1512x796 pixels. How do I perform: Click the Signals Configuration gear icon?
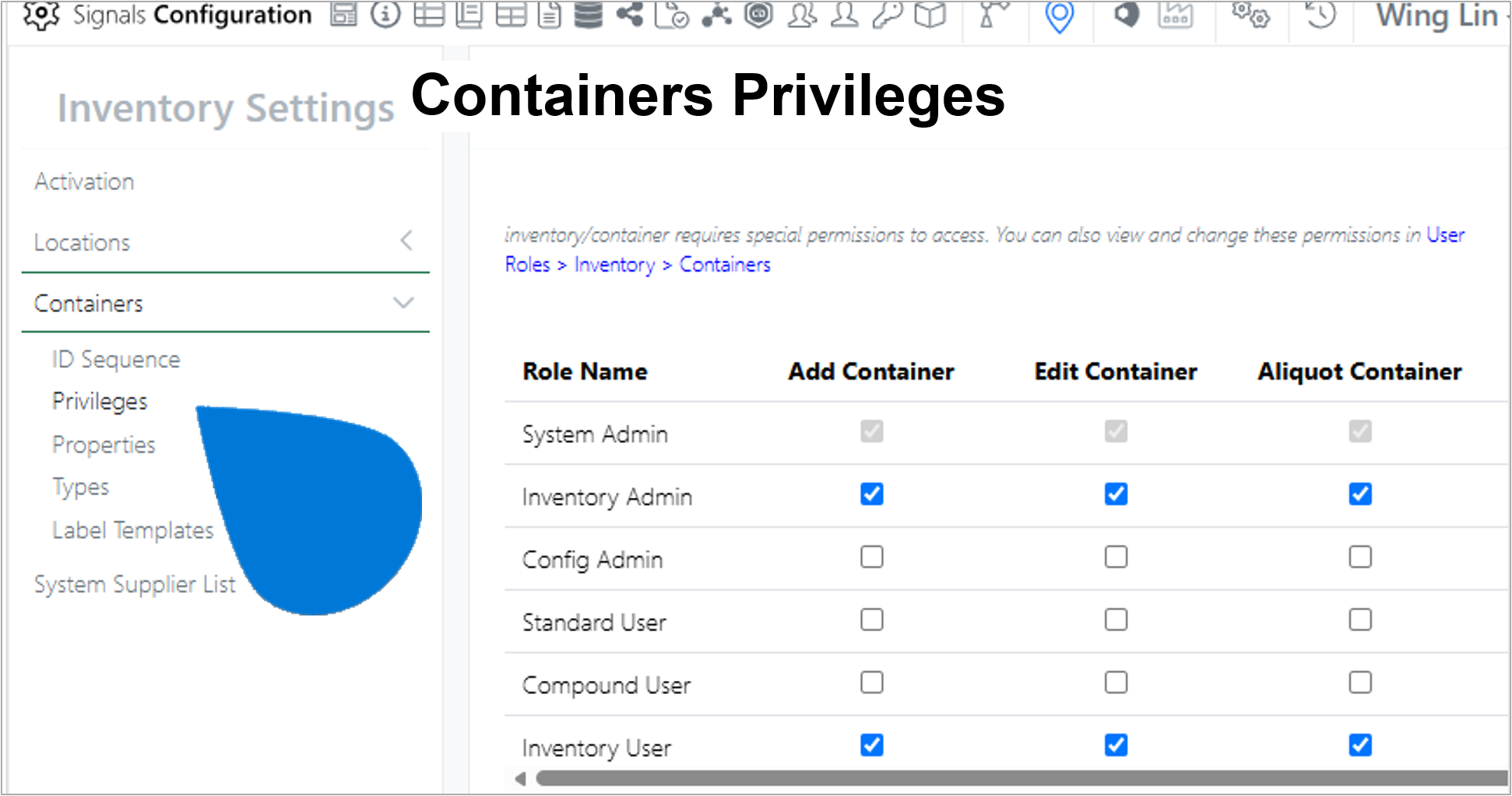(40, 15)
